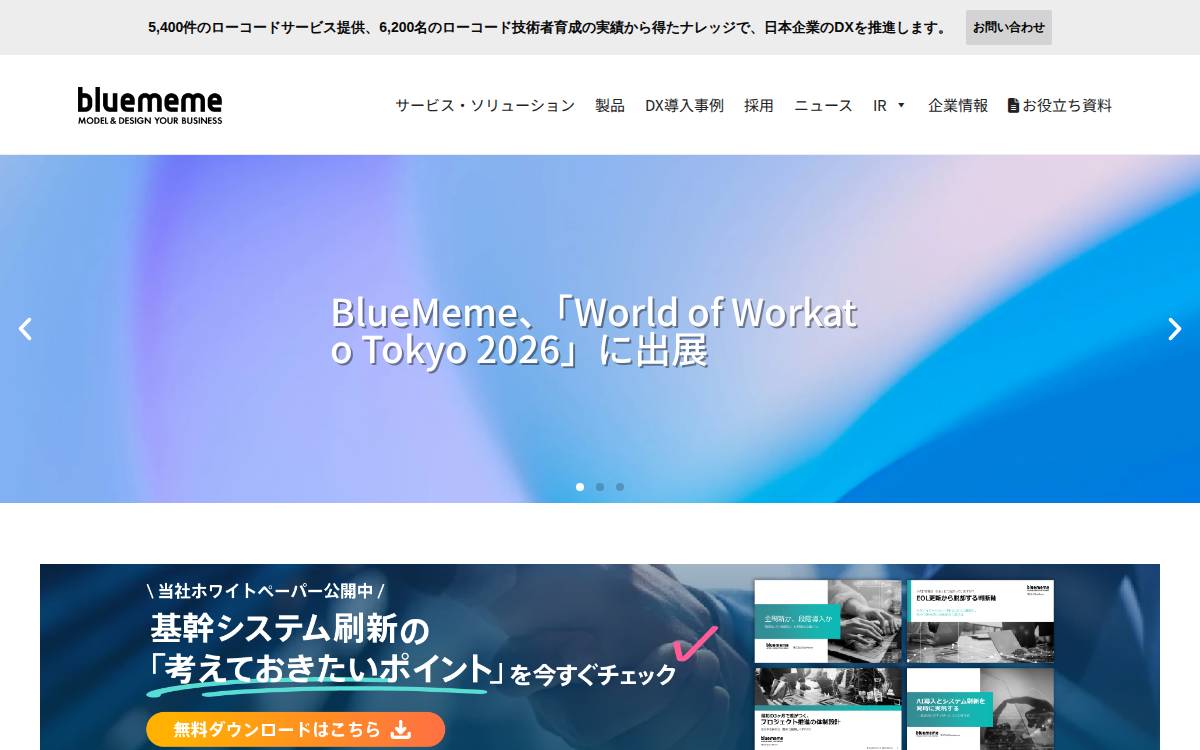Click EOL更新 whitepaper thumbnail
The image size is (1200, 750).
[980, 620]
